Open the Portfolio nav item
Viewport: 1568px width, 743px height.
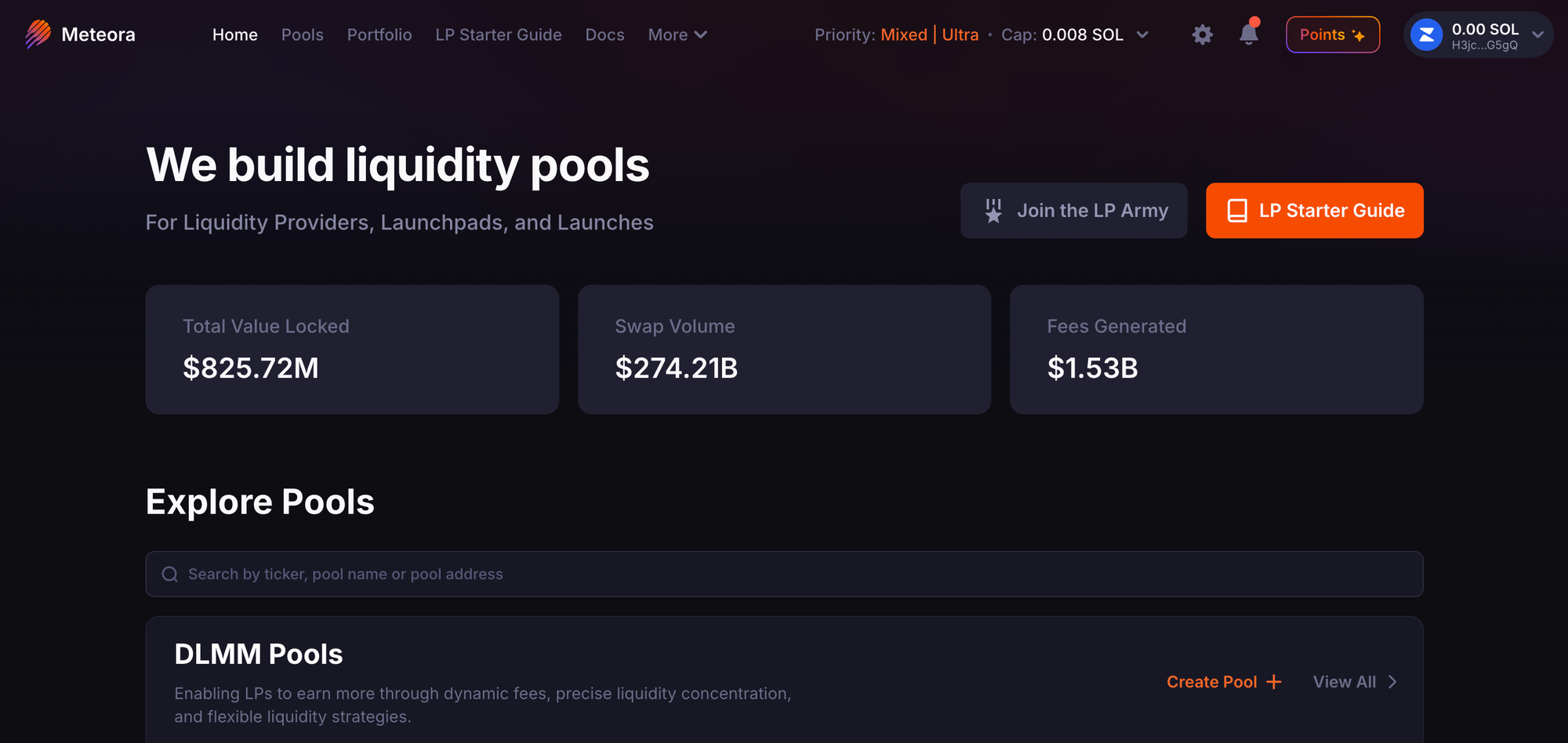[379, 34]
